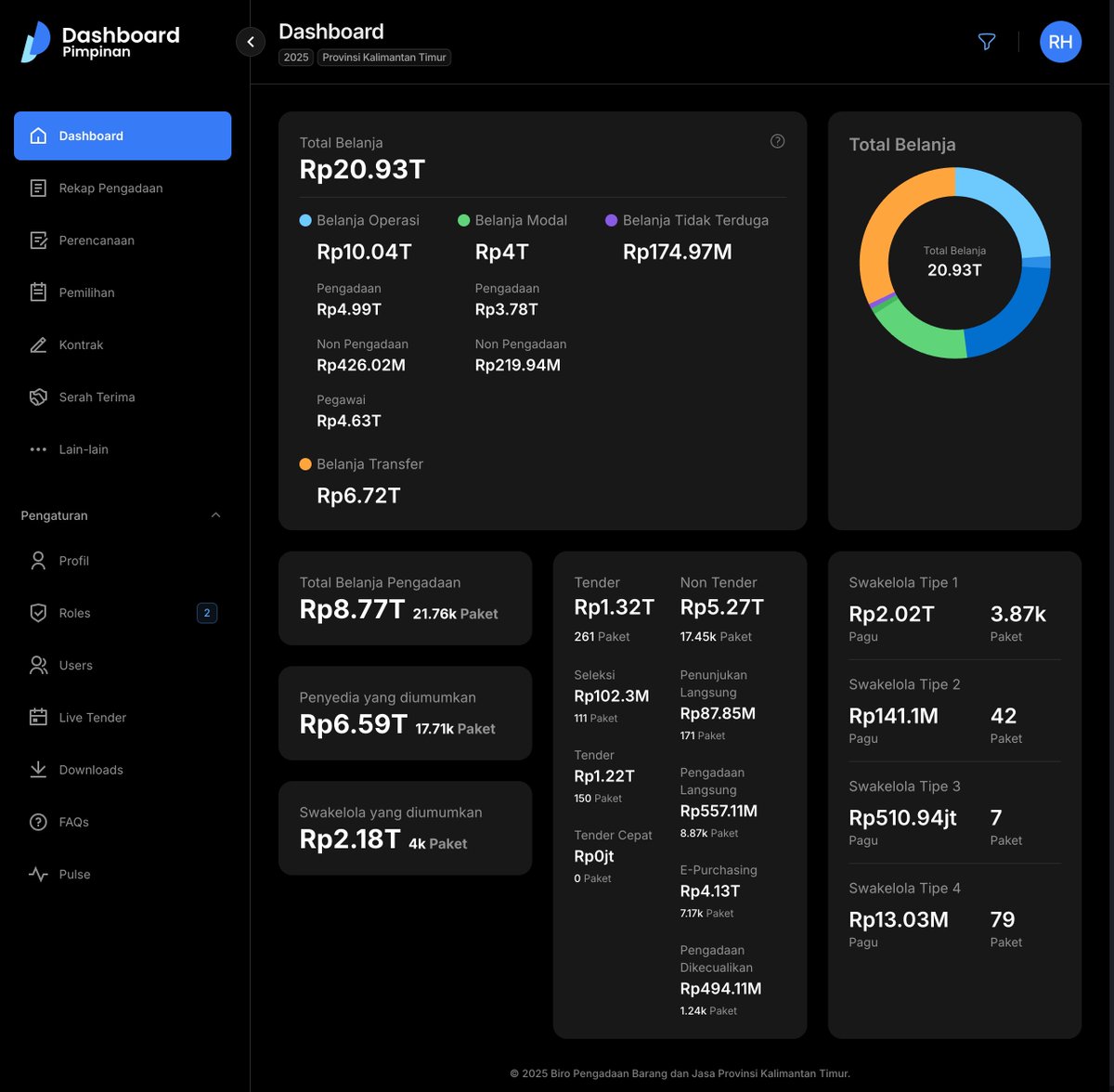Viewport: 1114px width, 1092px height.
Task: Open the Dashboard menu item
Action: coord(123,136)
